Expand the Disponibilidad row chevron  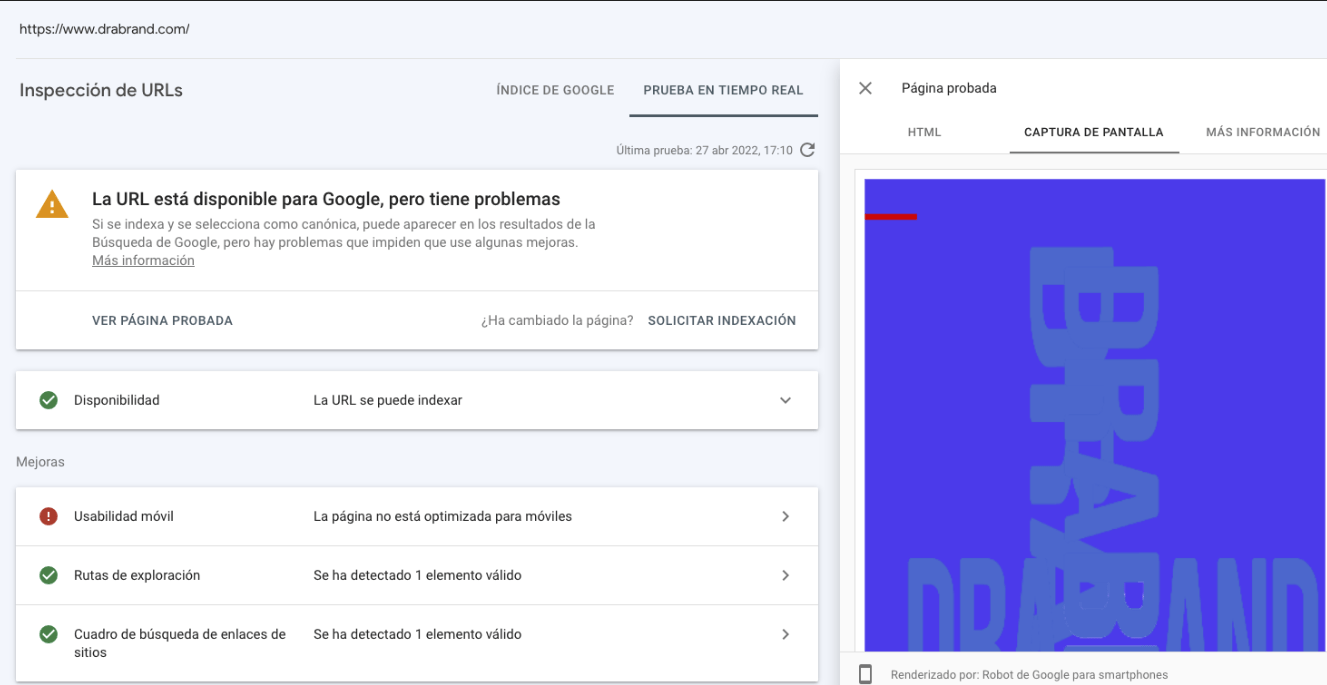[785, 400]
